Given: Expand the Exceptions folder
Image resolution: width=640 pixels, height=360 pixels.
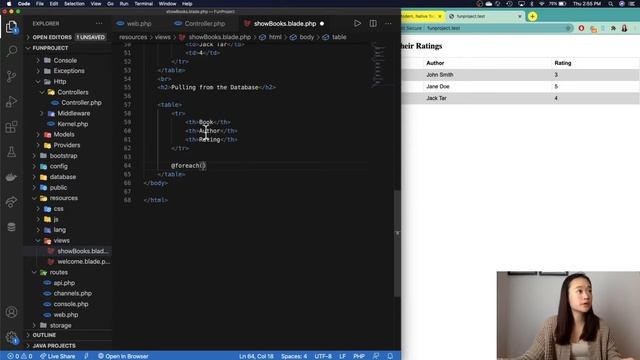Looking at the screenshot, I should coord(69,71).
